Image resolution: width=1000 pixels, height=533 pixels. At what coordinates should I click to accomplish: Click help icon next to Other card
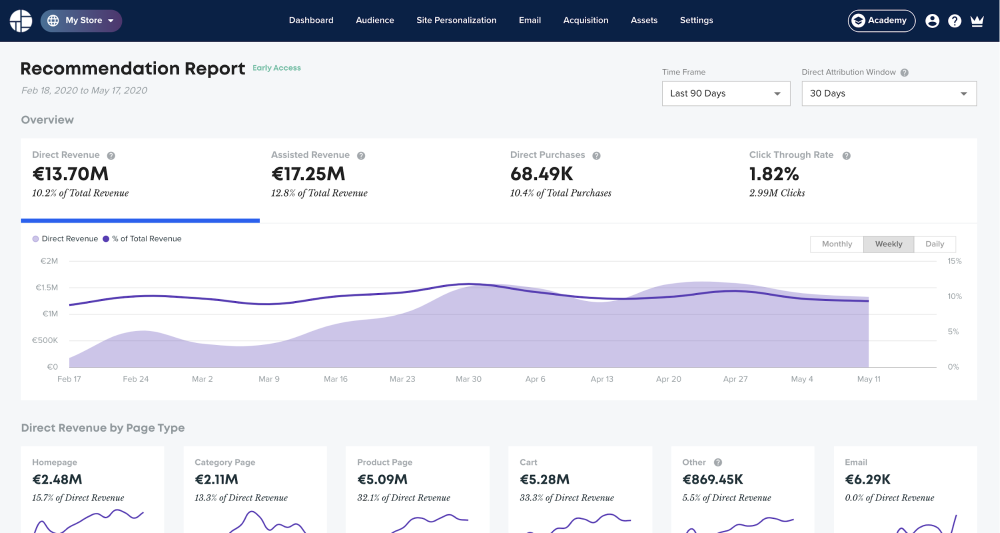pos(717,462)
